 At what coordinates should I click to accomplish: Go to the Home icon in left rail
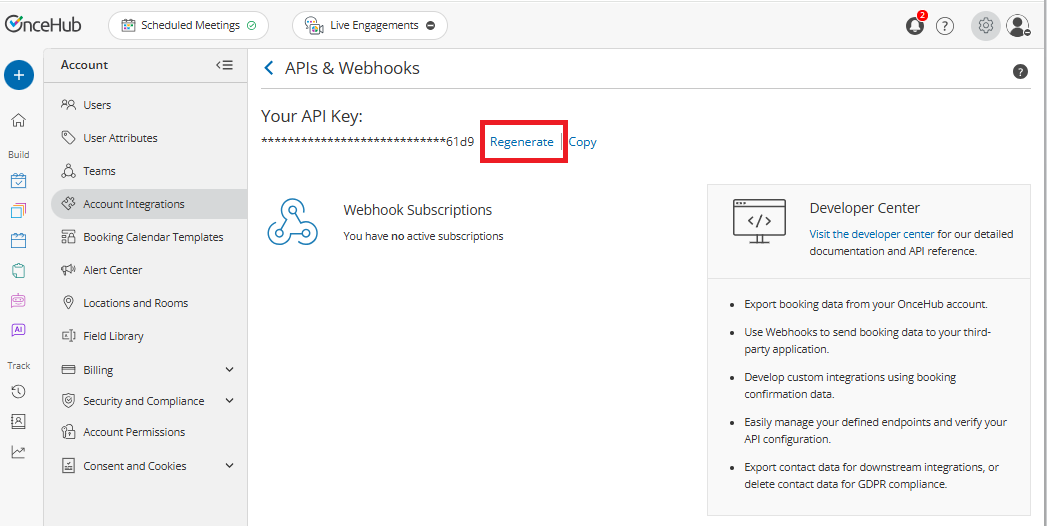tap(19, 120)
